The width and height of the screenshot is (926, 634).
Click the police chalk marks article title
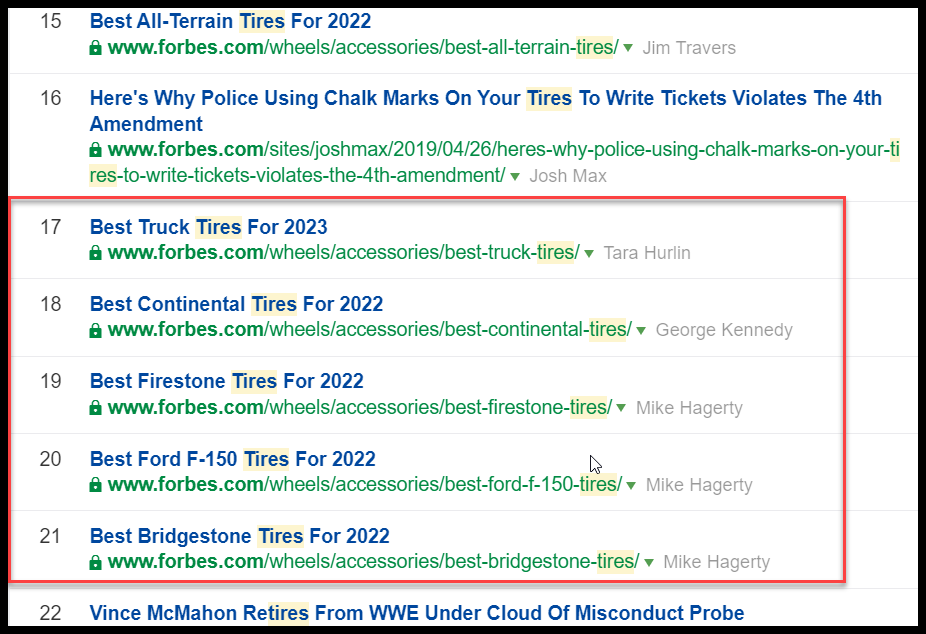[485, 98]
